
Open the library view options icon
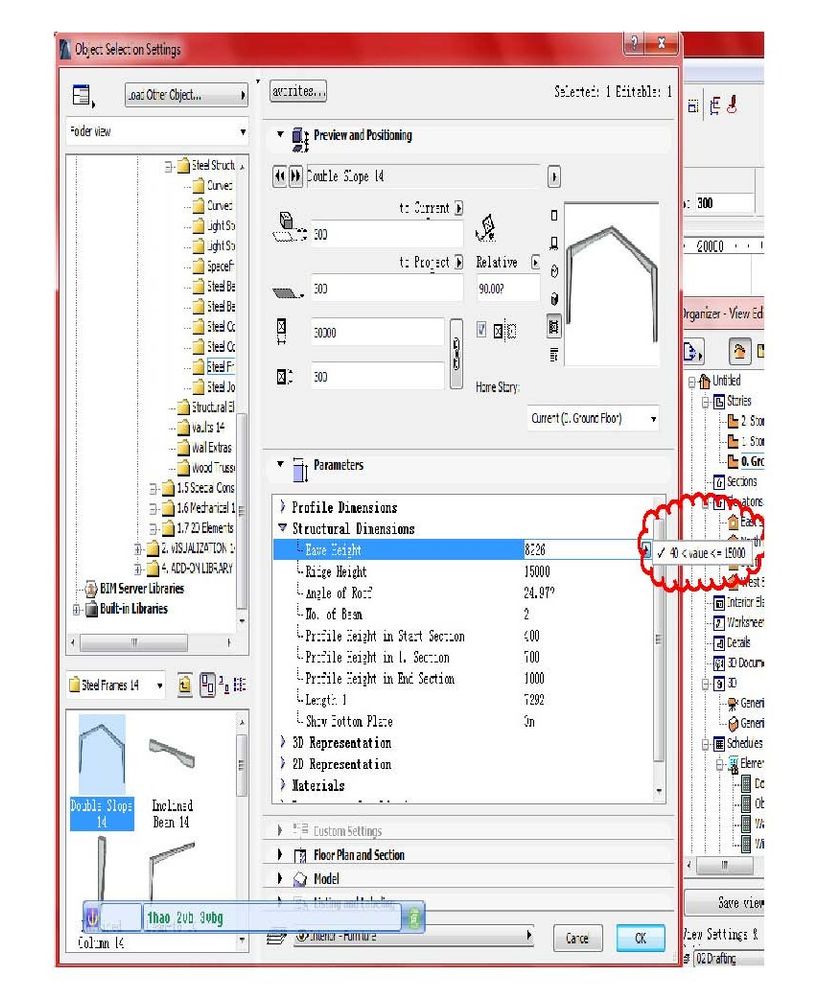(83, 96)
